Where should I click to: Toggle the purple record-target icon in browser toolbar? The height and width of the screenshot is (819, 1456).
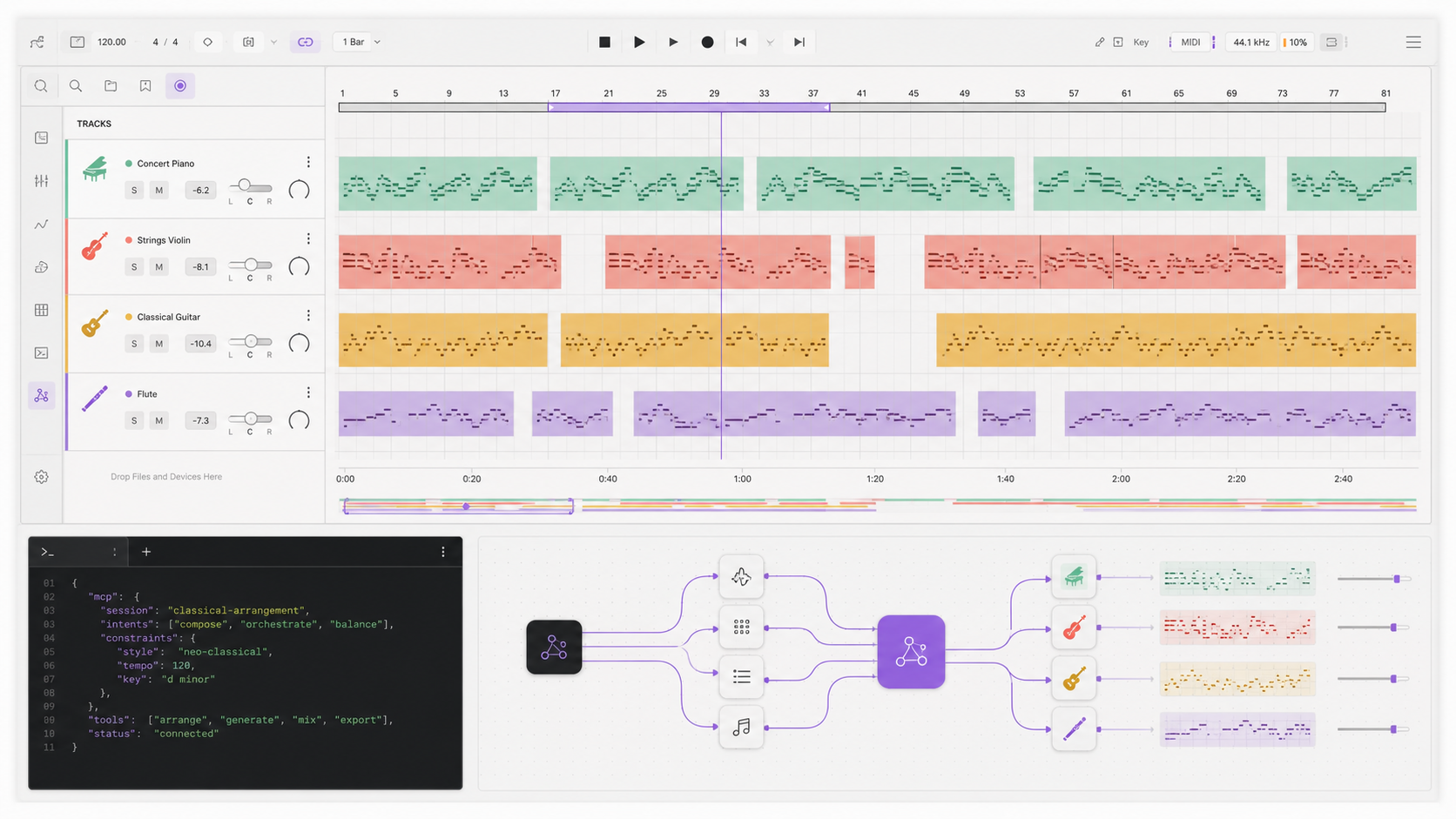pos(180,85)
